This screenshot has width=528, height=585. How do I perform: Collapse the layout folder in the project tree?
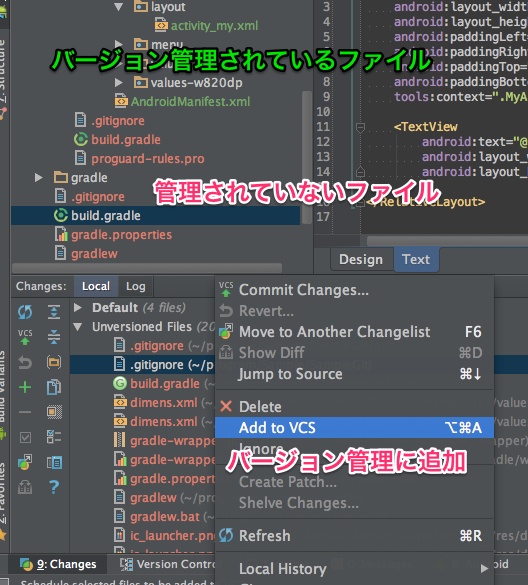[x=119, y=7]
